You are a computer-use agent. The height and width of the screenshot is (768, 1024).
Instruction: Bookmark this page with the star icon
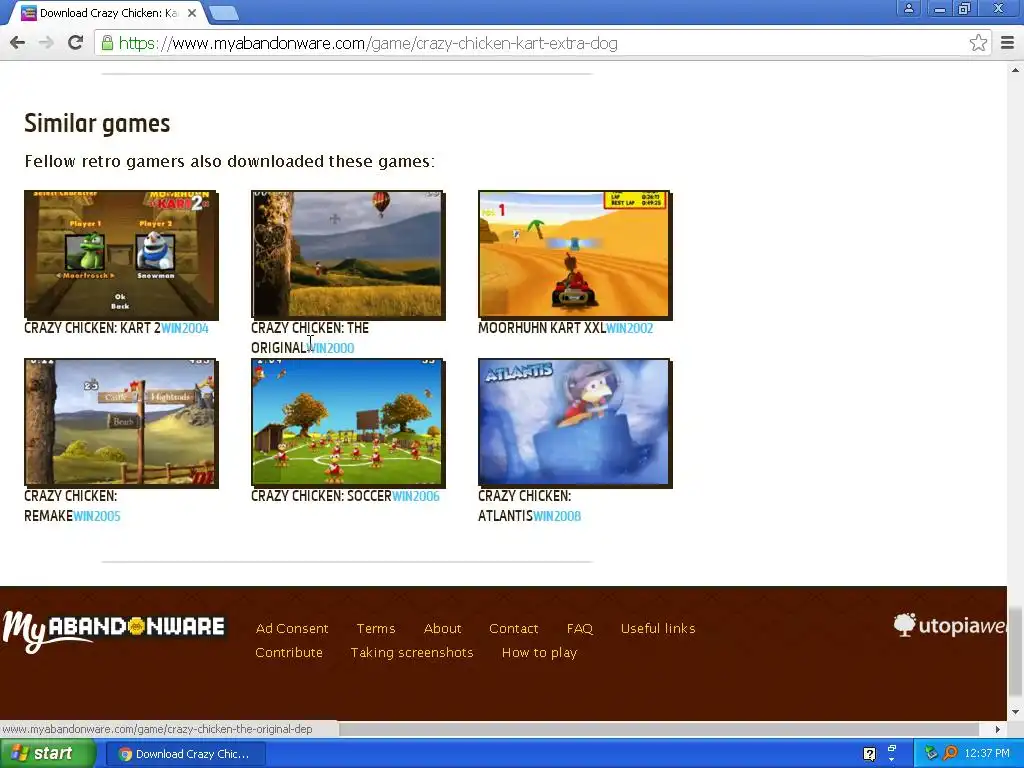pos(978,43)
